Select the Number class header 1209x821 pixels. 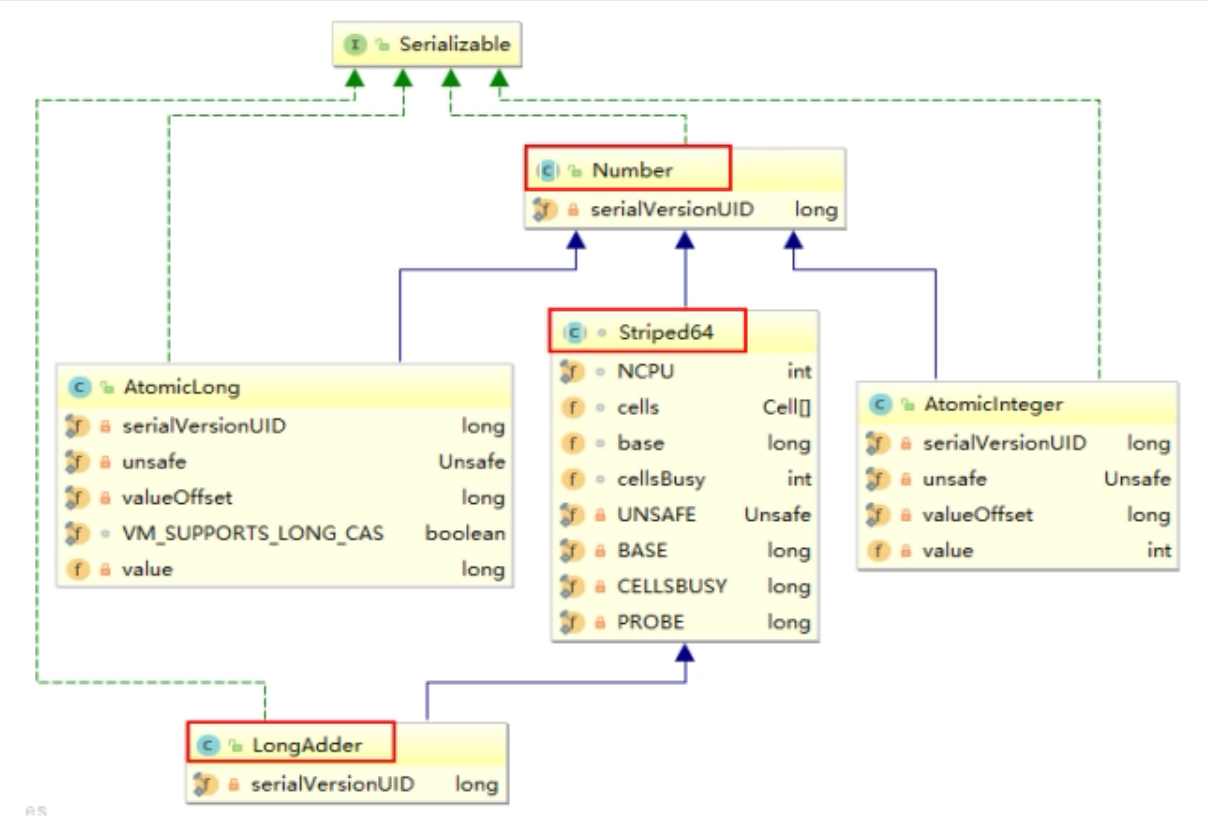[632, 170]
